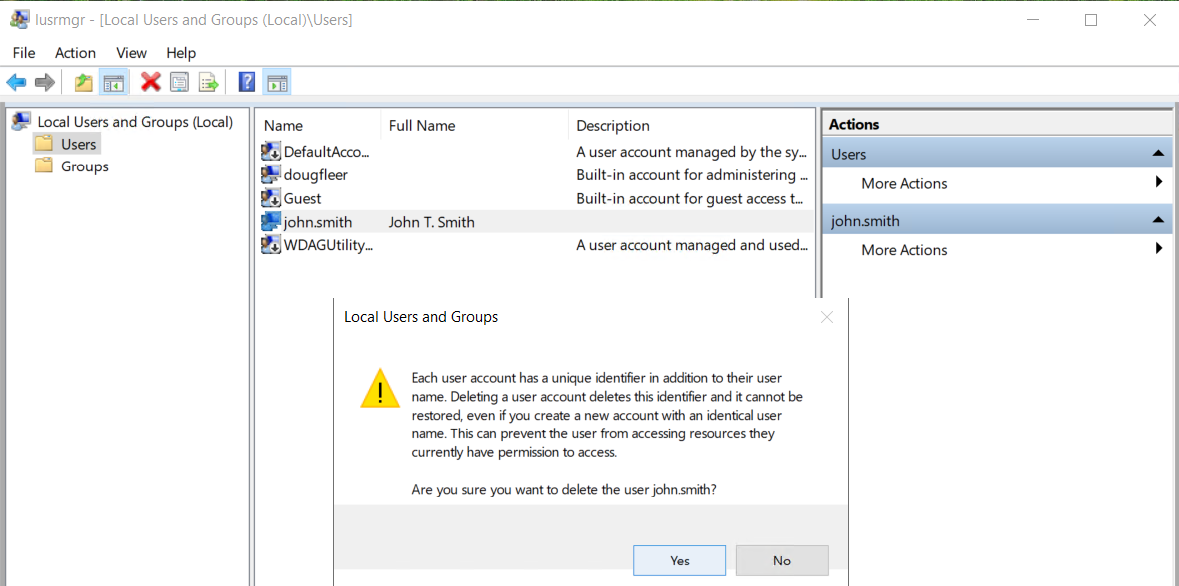Viewport: 1179px width, 586px height.
Task: Open the Help menu
Action: tap(181, 53)
